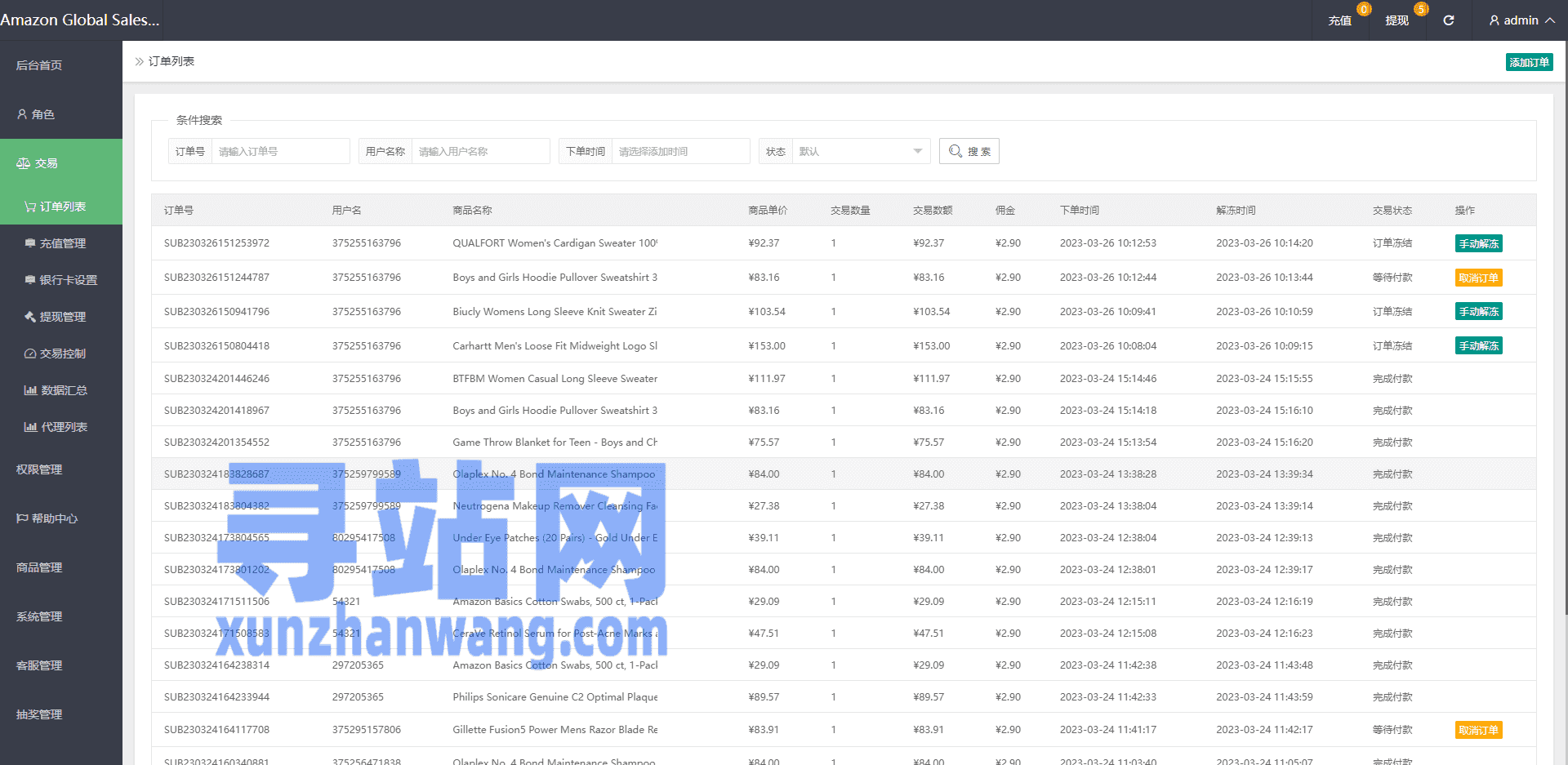Click 手动解冻 for order SUB230326150804418
The image size is (1568, 765).
(x=1478, y=345)
